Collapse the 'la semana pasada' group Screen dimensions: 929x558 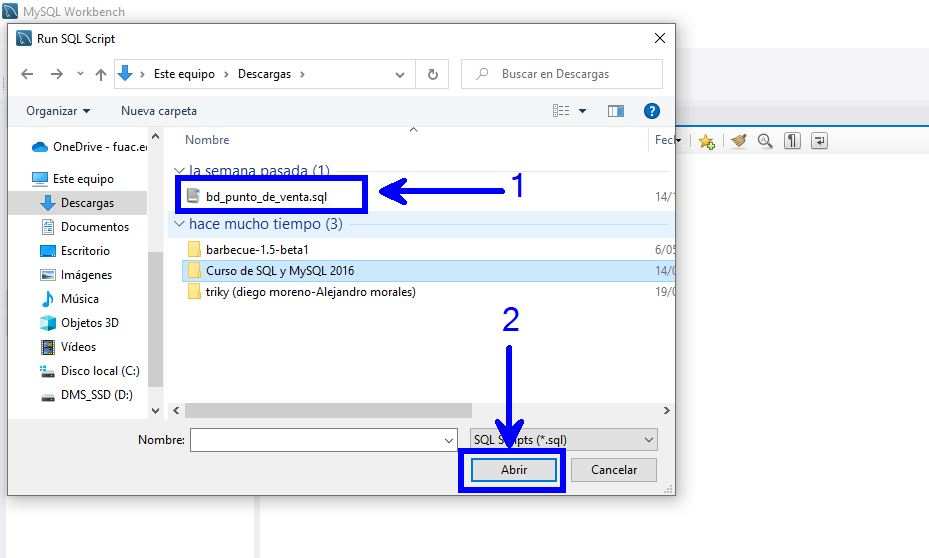tap(179, 171)
